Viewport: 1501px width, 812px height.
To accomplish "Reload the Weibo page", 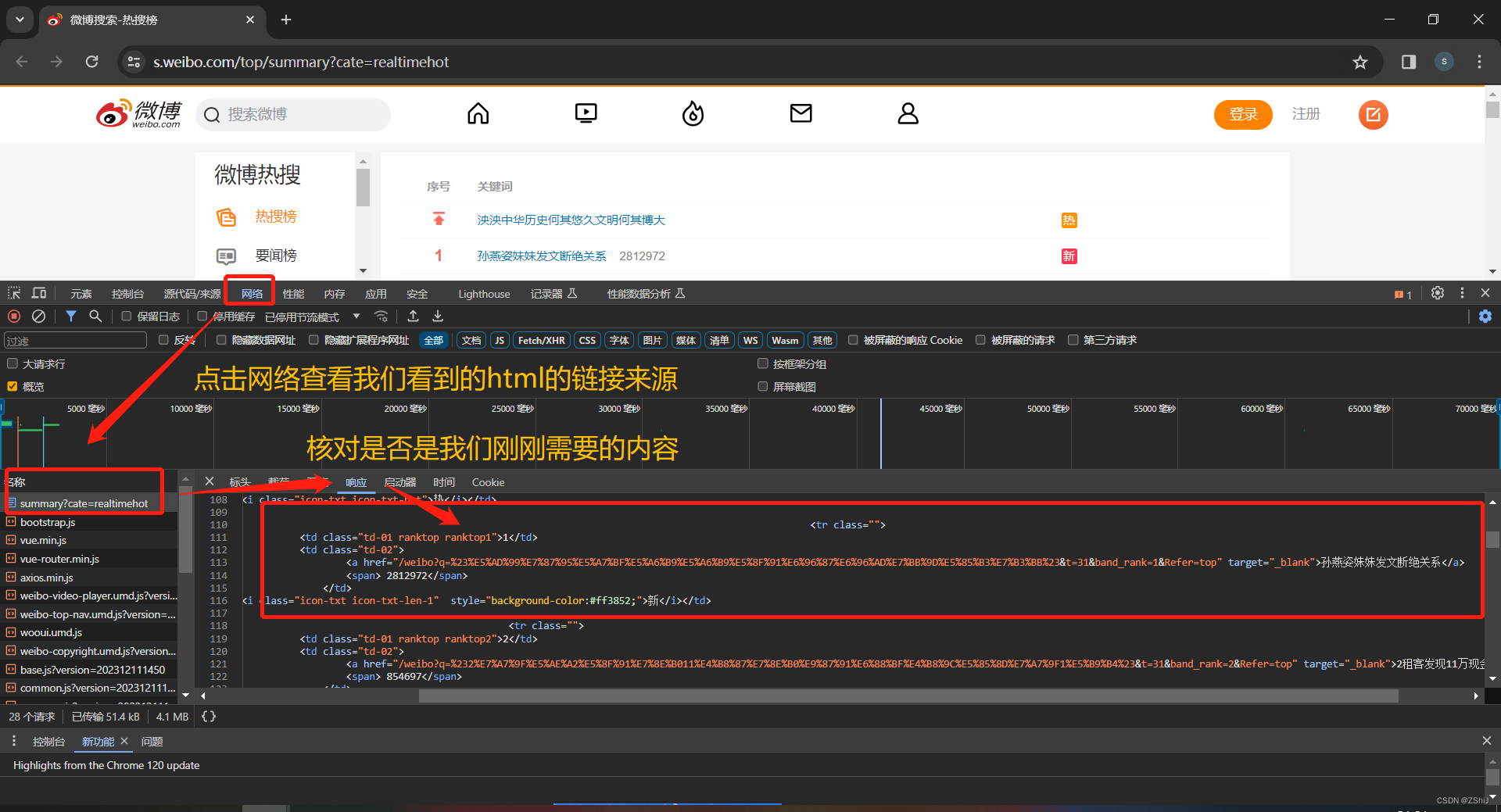I will (92, 62).
